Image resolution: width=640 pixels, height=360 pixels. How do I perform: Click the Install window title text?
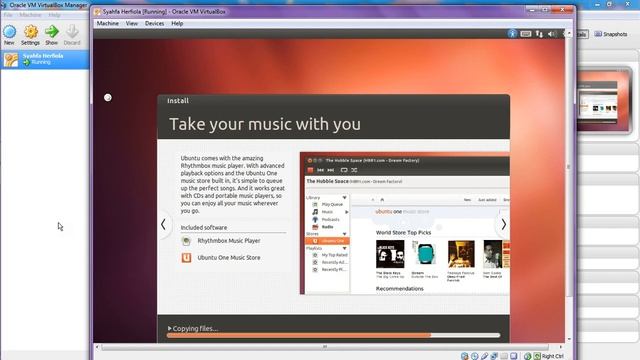pos(178,100)
